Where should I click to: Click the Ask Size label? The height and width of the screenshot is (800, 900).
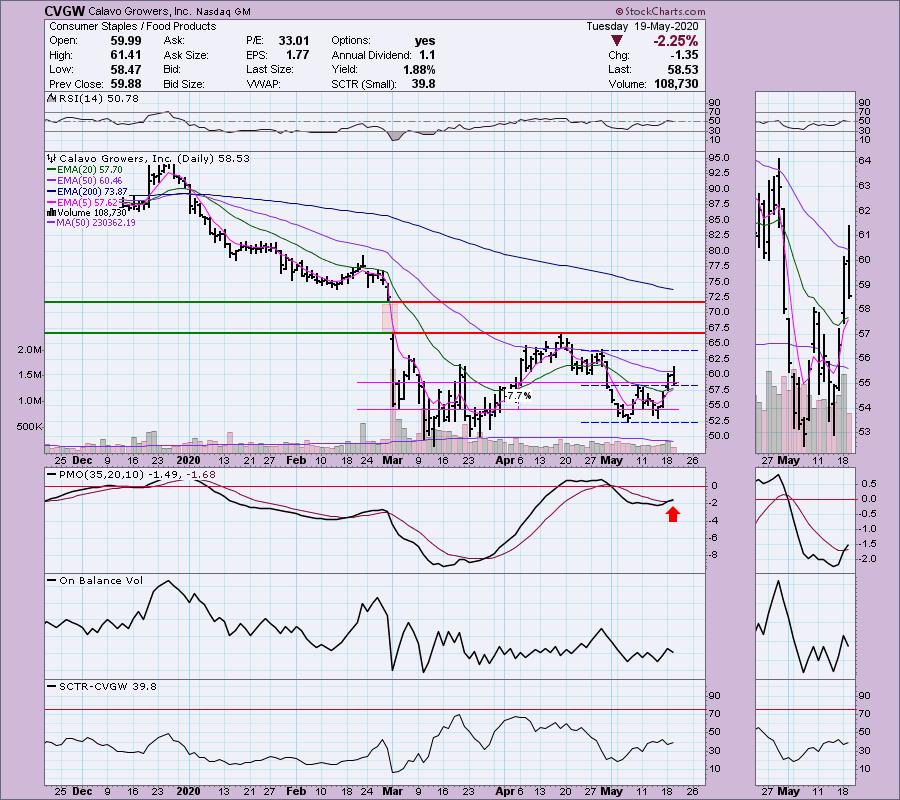click(x=185, y=55)
